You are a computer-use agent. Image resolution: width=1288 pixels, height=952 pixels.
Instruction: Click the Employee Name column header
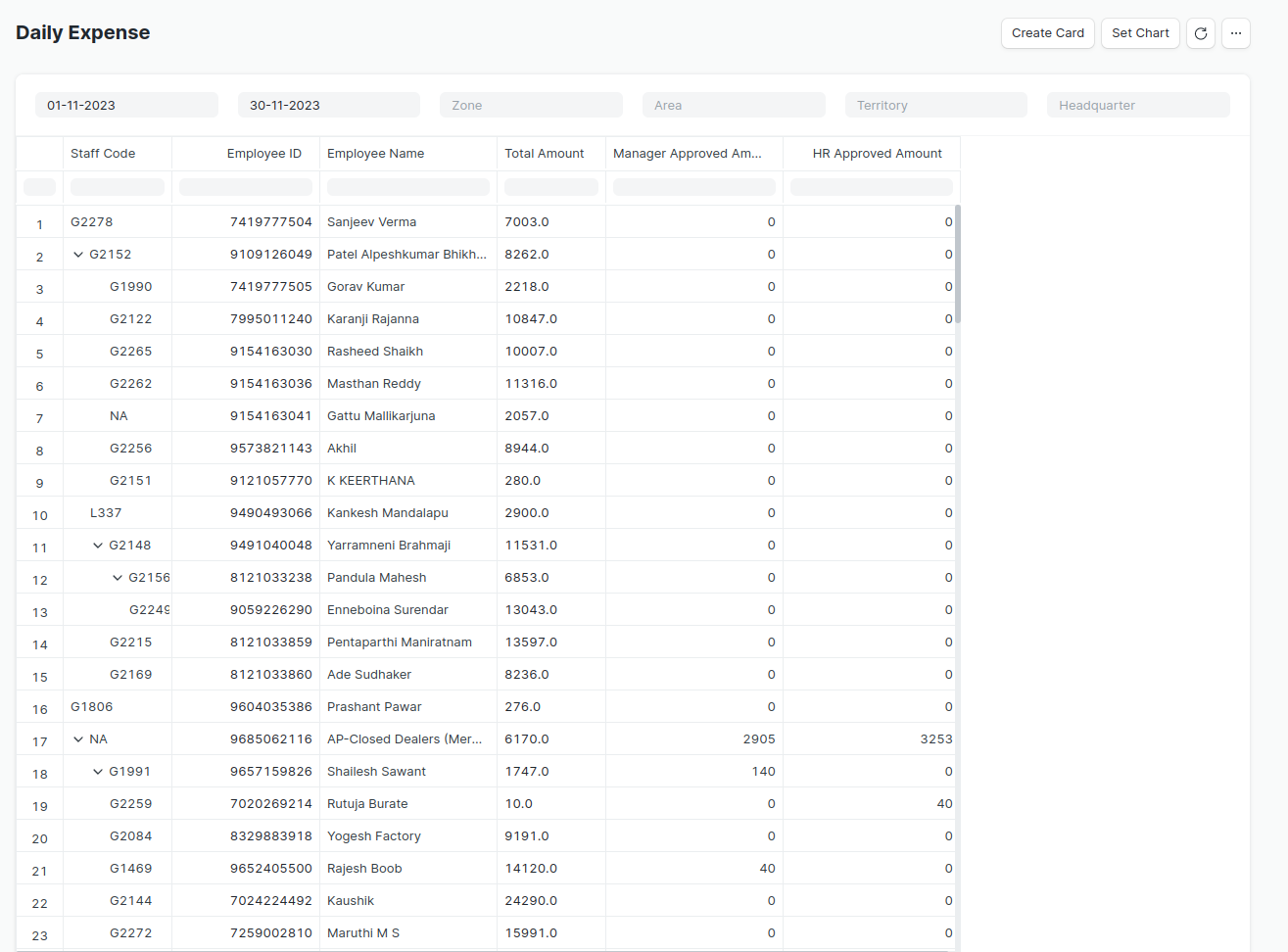pos(376,154)
